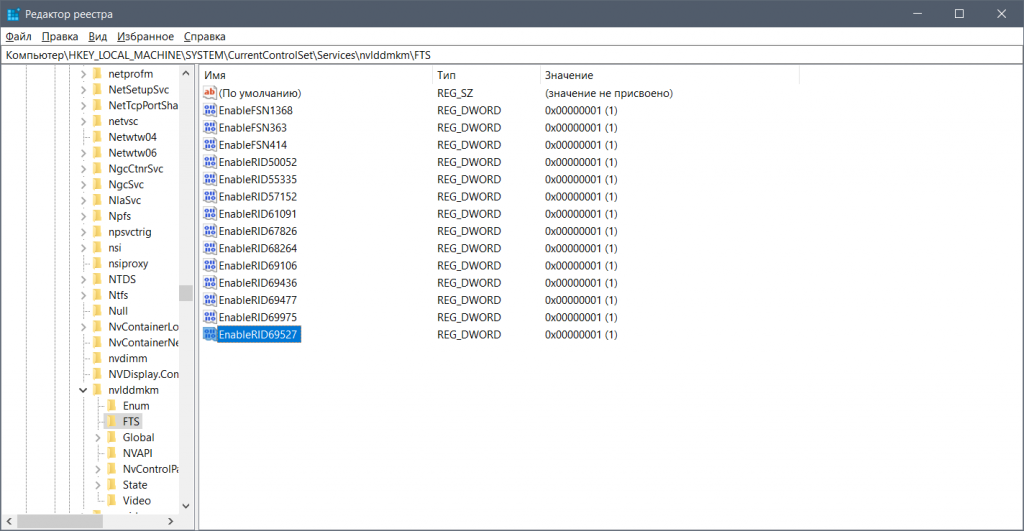Click the registry path address bar

point(512,55)
